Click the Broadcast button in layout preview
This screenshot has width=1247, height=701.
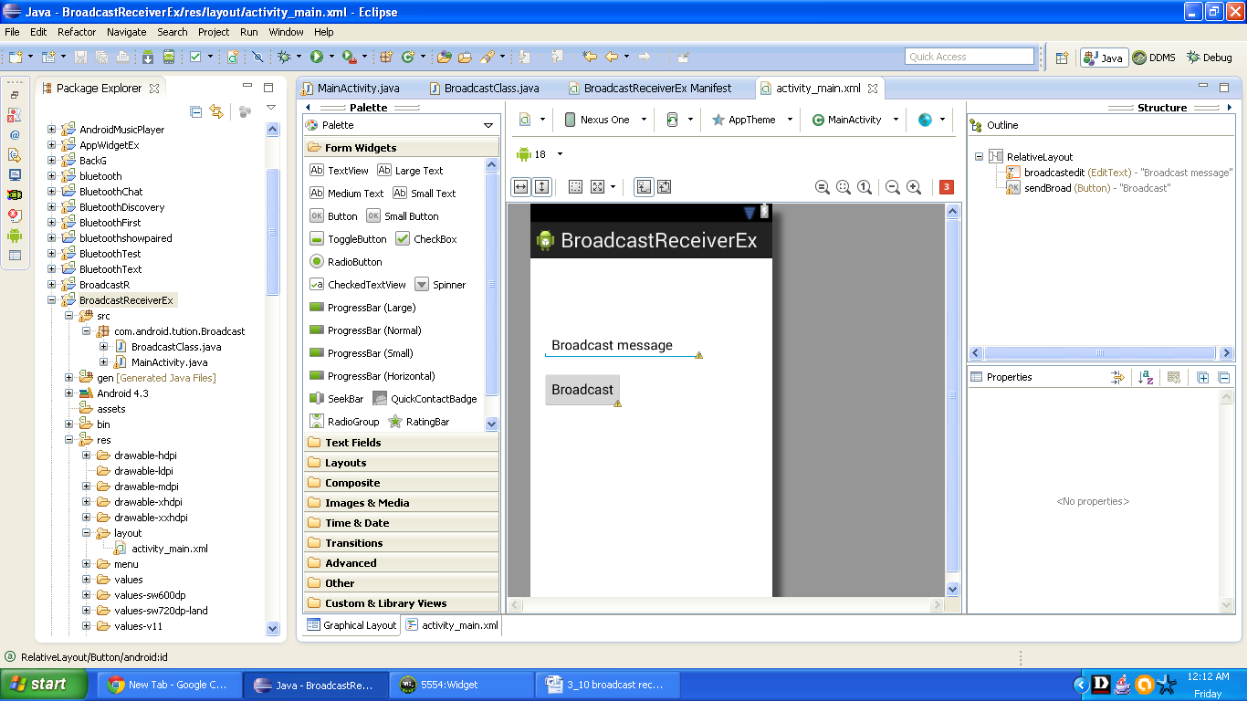tap(582, 390)
